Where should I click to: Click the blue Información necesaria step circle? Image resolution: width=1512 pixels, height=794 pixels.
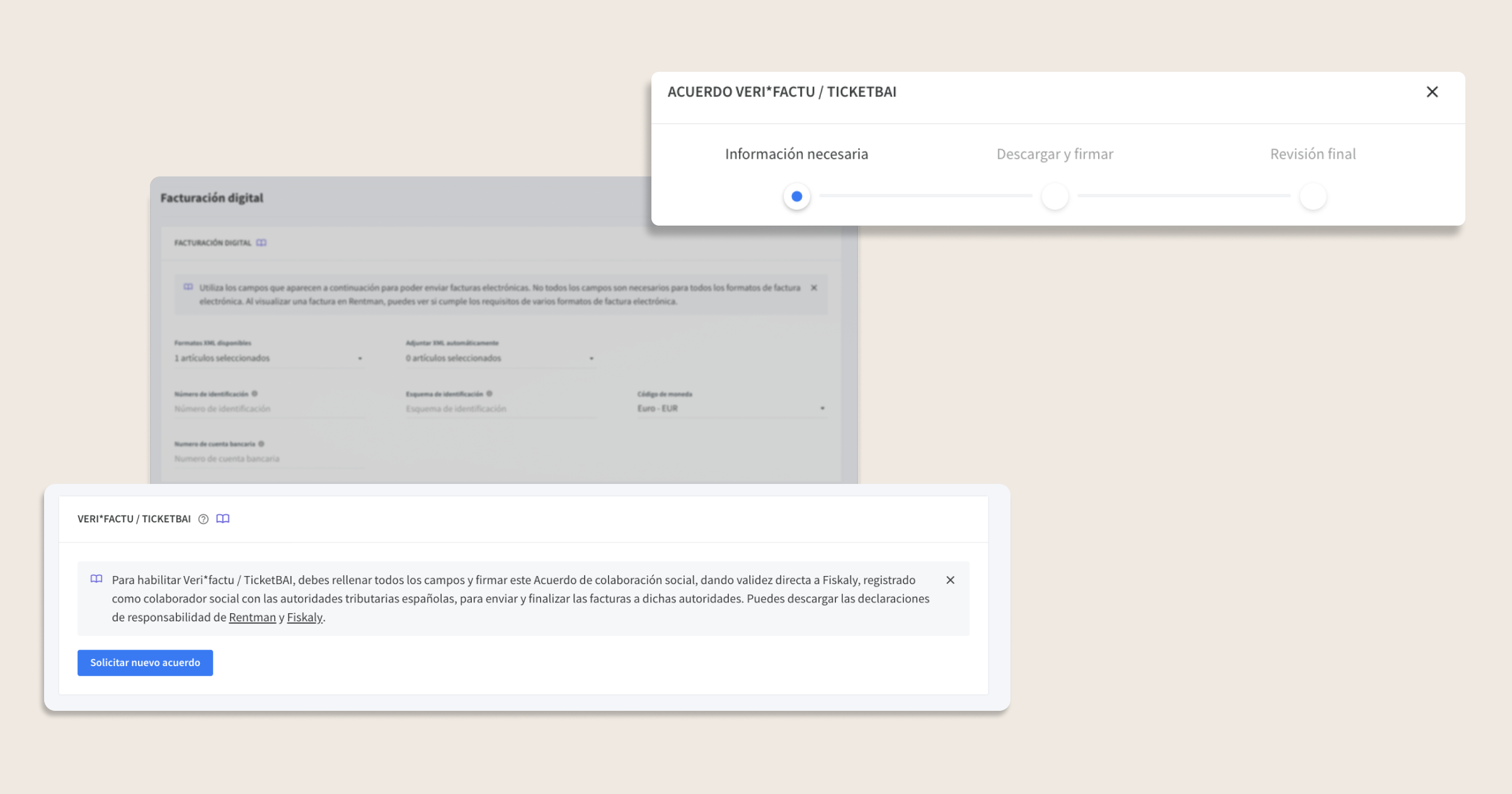[796, 197]
